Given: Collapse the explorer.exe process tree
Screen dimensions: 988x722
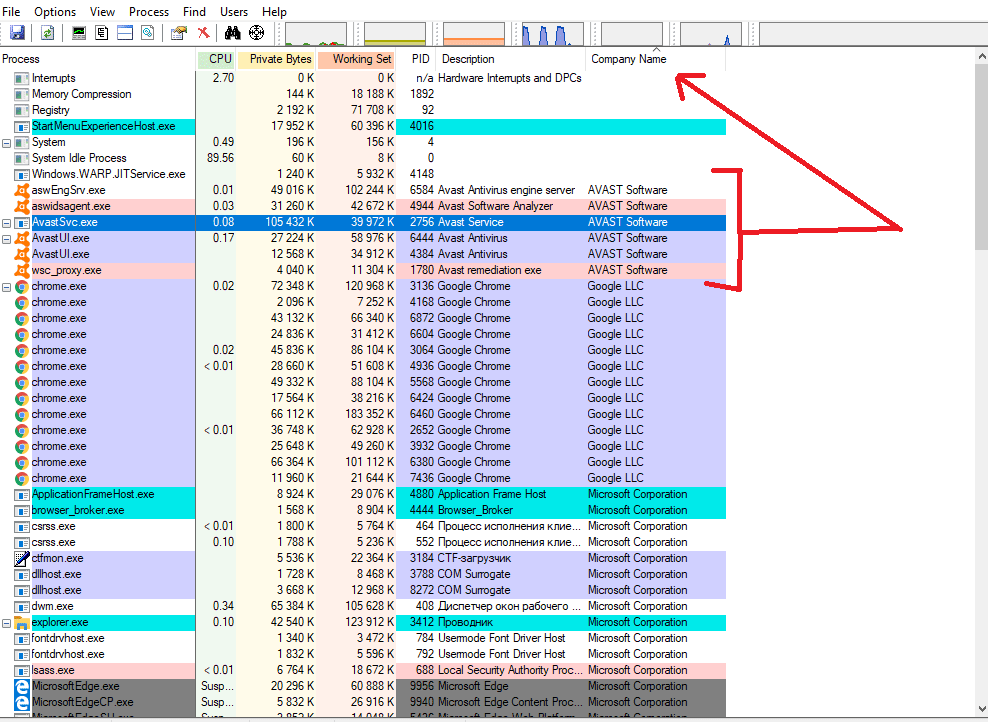Looking at the screenshot, I should click(7, 622).
